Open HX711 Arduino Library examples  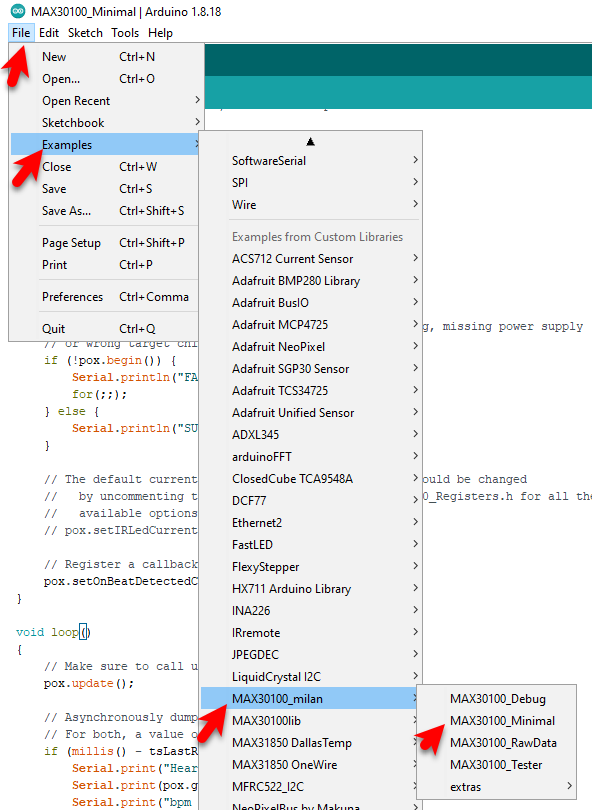tap(310, 589)
